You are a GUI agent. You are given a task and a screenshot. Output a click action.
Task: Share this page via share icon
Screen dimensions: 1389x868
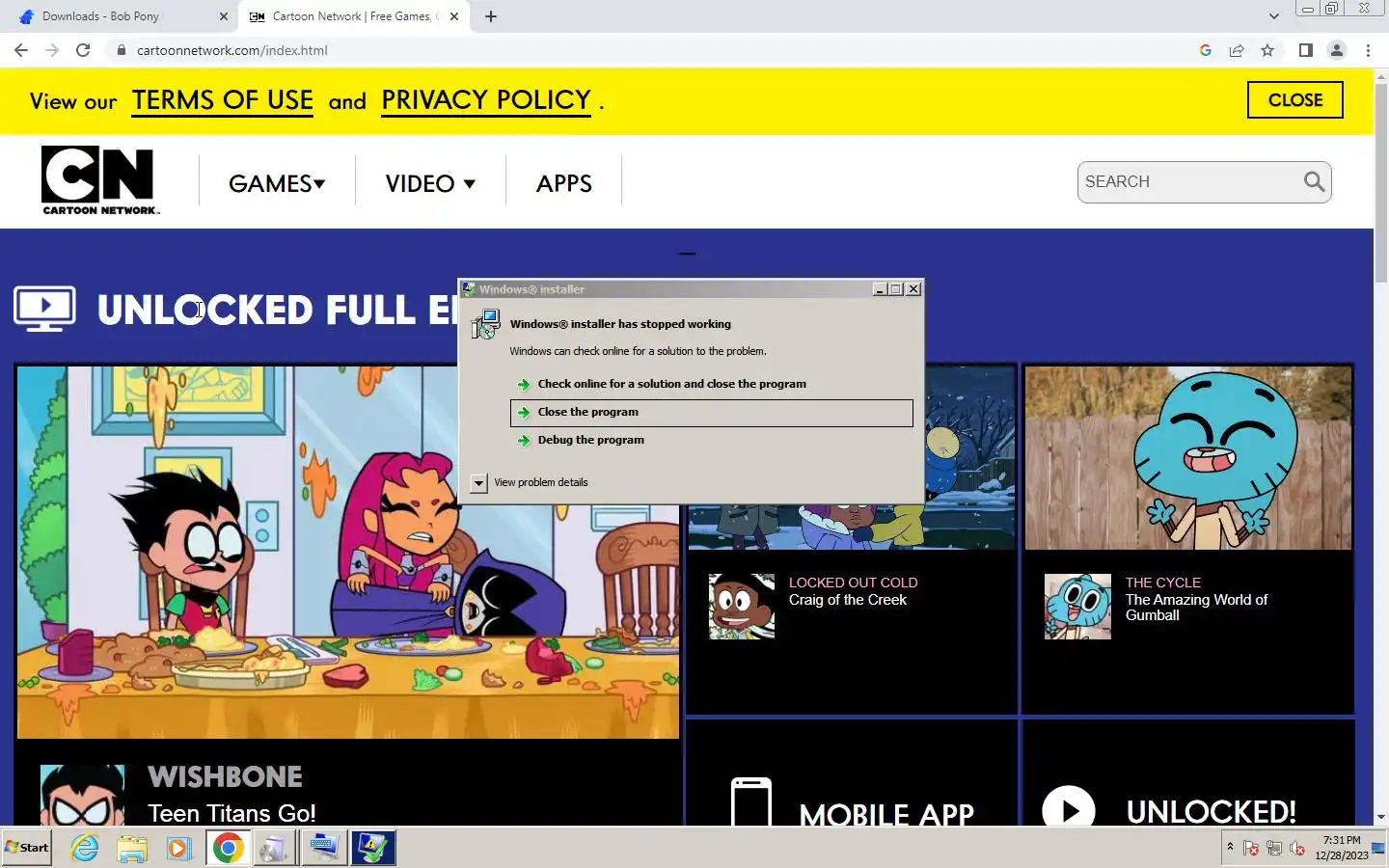[1236, 50]
